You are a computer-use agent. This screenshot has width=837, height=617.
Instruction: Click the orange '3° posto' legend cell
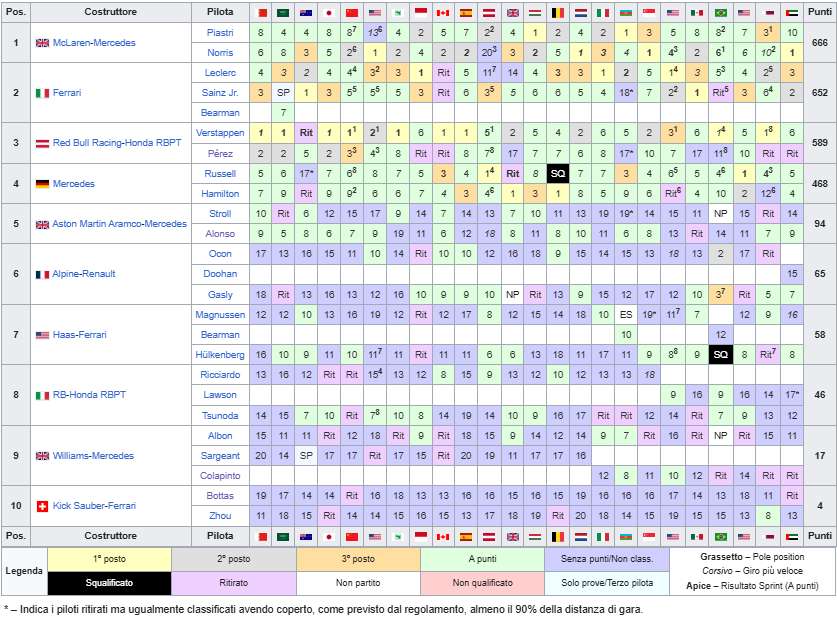[358, 559]
